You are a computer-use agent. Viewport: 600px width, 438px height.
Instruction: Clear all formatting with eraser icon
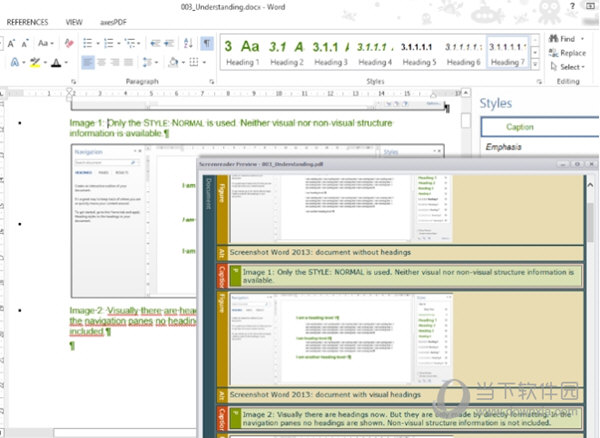click(69, 43)
